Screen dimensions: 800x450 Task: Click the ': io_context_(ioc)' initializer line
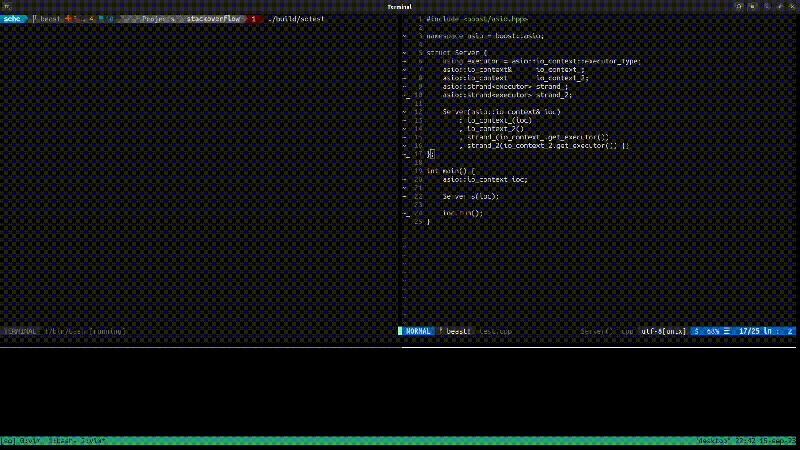(x=495, y=120)
